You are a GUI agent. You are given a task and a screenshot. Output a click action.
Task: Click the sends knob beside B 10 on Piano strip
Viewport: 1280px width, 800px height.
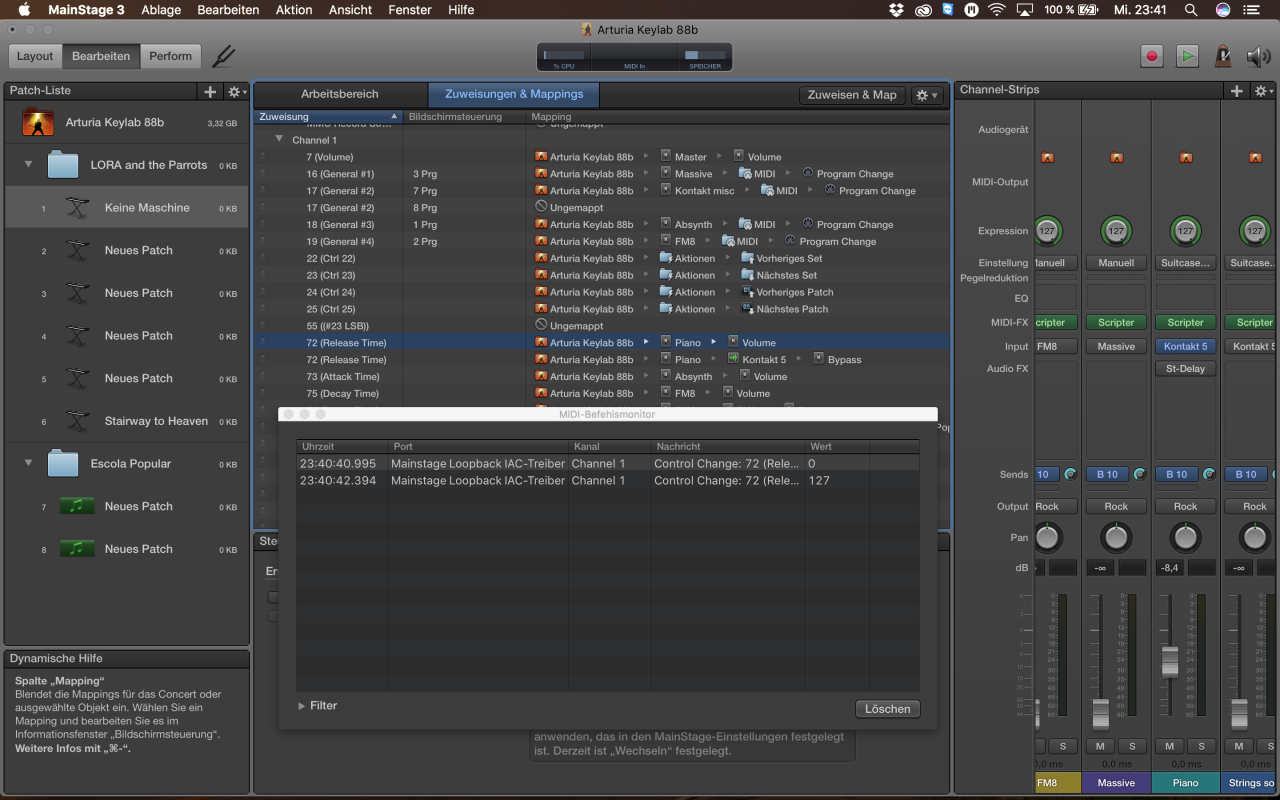pos(1209,474)
